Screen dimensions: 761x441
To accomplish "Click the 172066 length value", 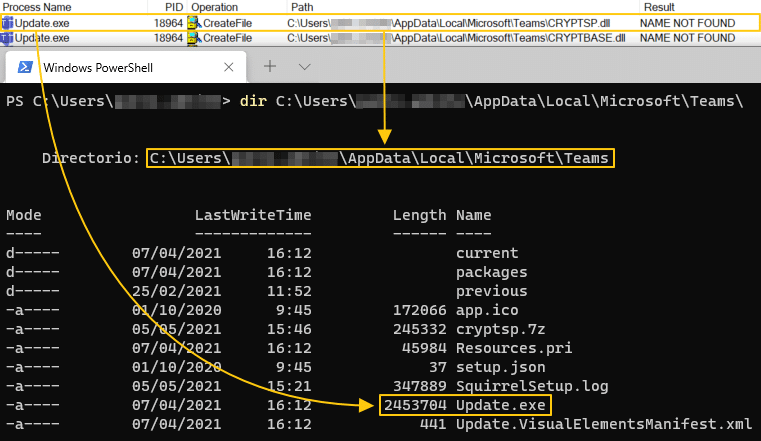I will coord(419,310).
